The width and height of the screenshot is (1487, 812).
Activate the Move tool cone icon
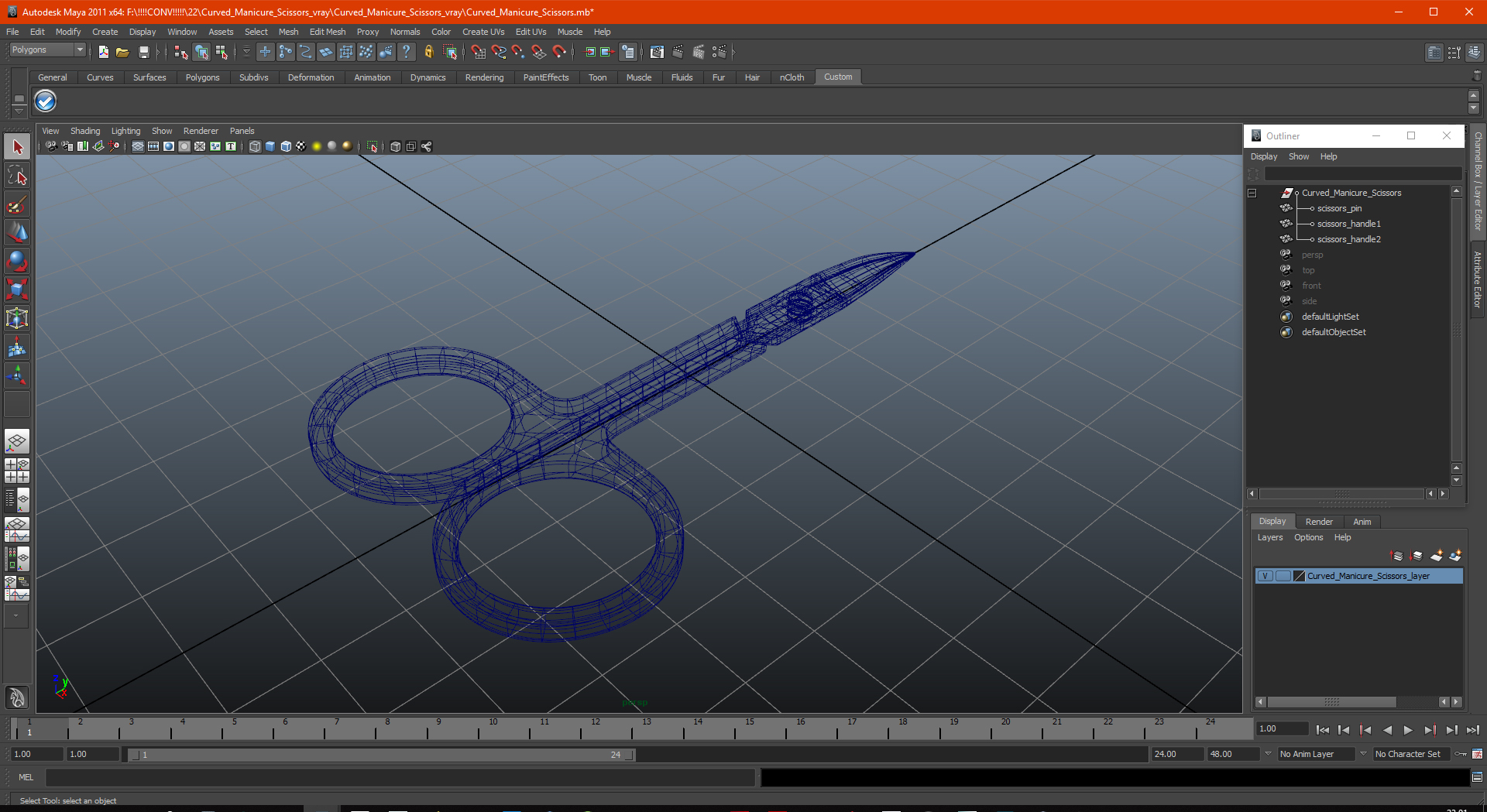(x=17, y=232)
